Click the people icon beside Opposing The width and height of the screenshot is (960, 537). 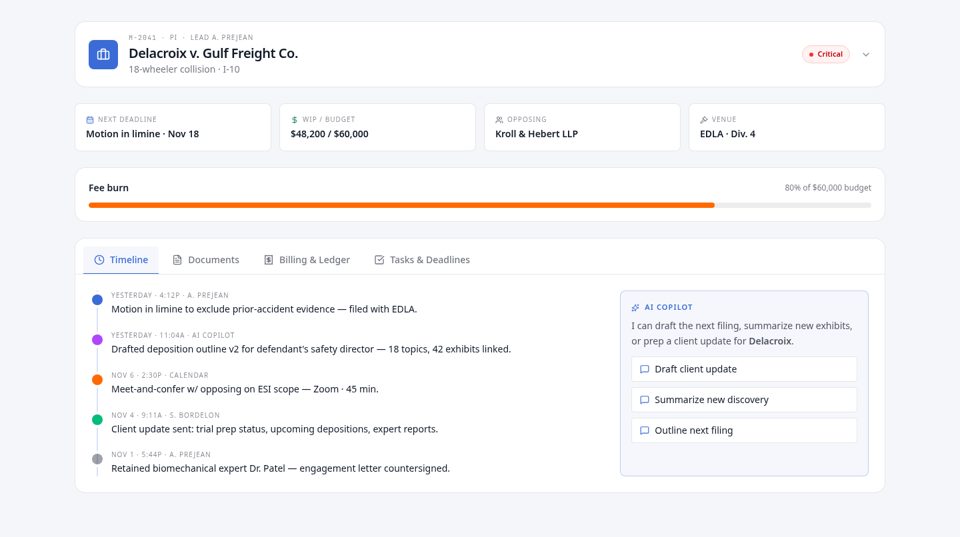point(499,120)
